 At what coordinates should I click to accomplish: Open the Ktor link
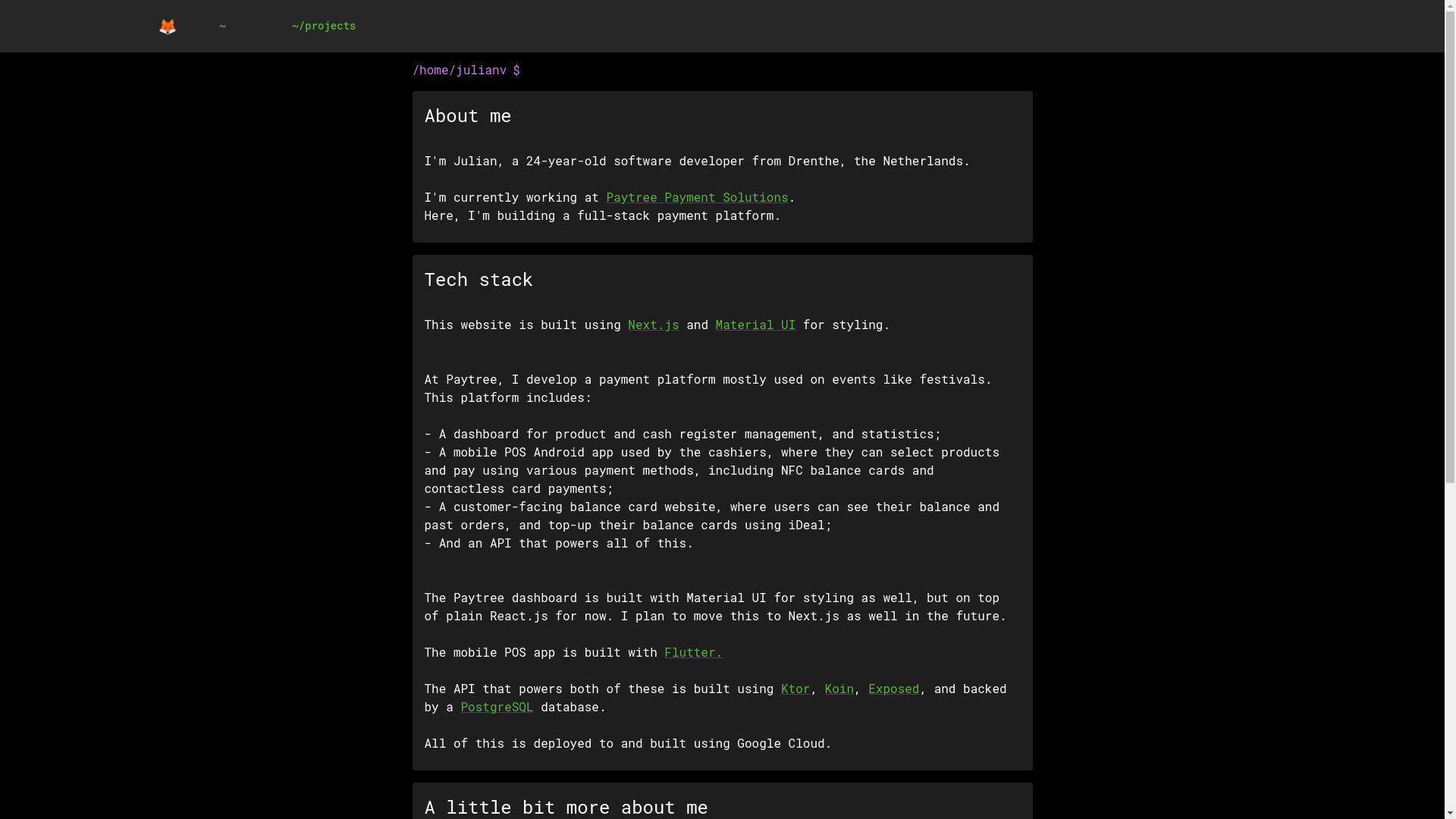pyautogui.click(x=795, y=689)
